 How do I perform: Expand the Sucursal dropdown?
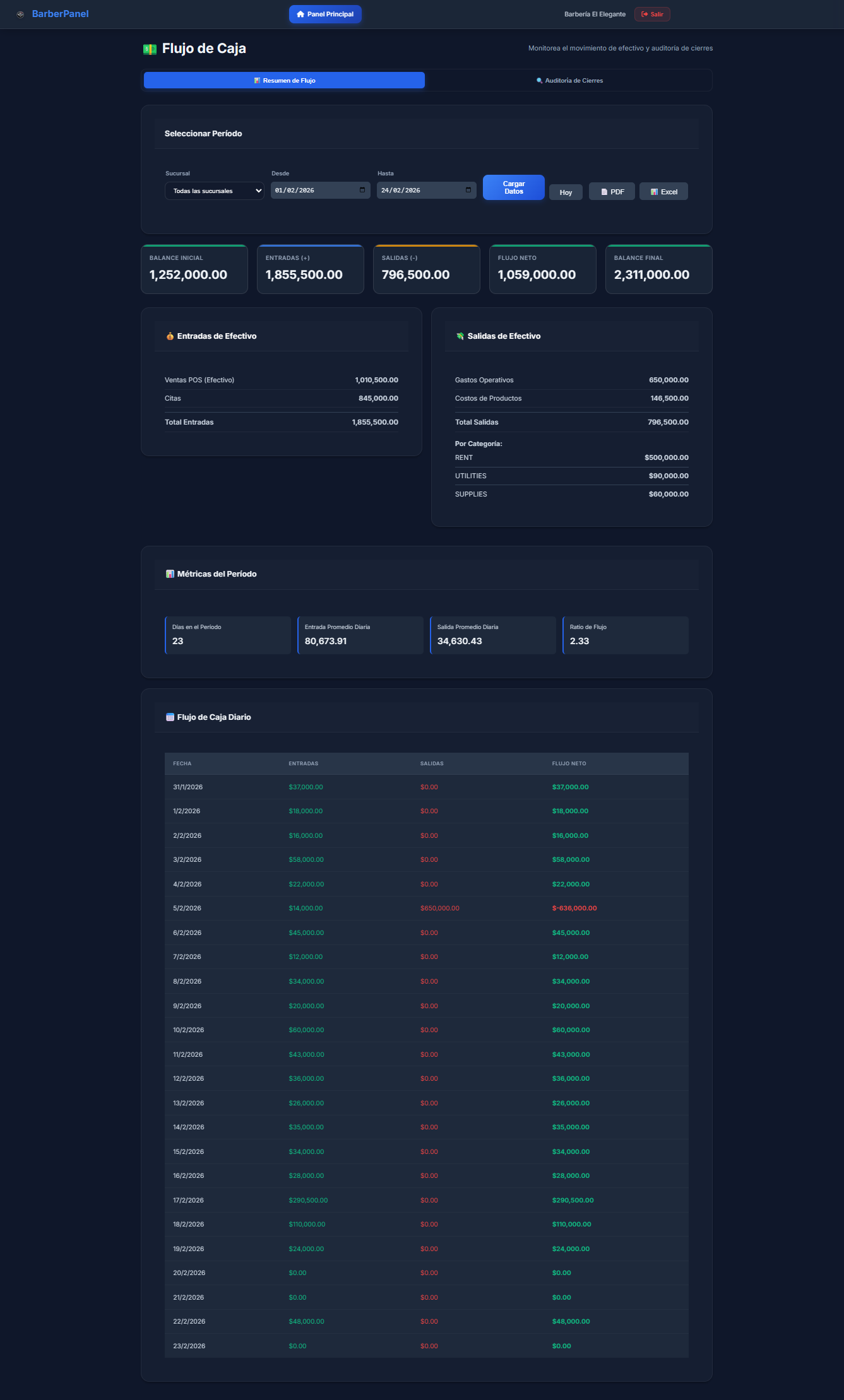click(214, 191)
